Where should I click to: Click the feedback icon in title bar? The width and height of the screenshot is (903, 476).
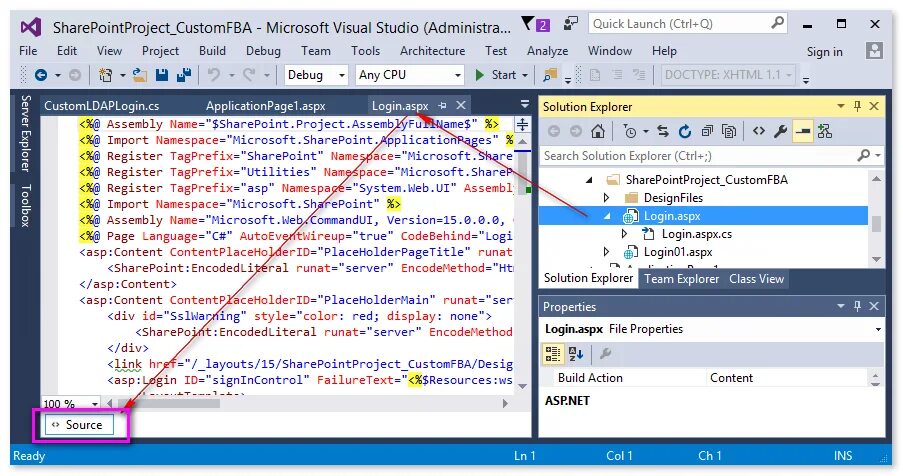[x=570, y=24]
